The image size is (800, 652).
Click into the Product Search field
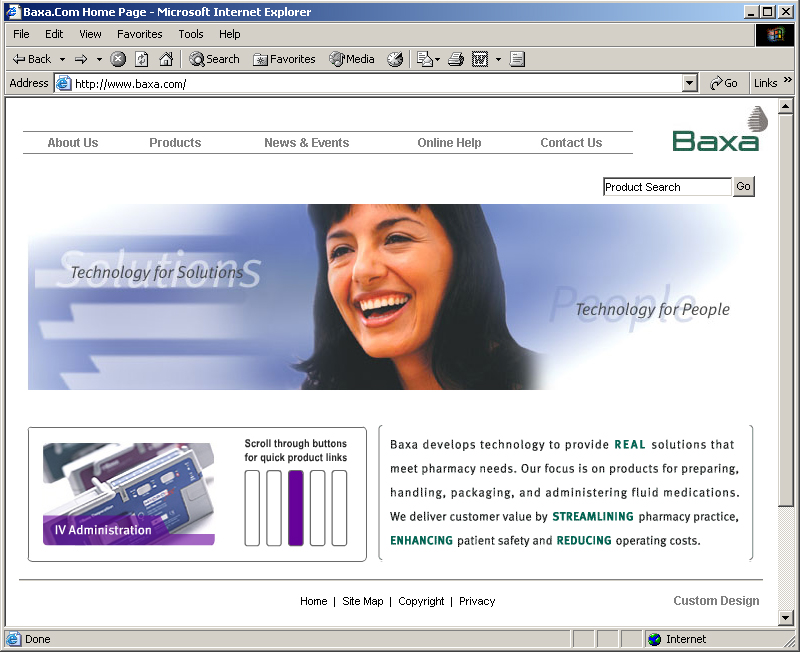coord(667,187)
